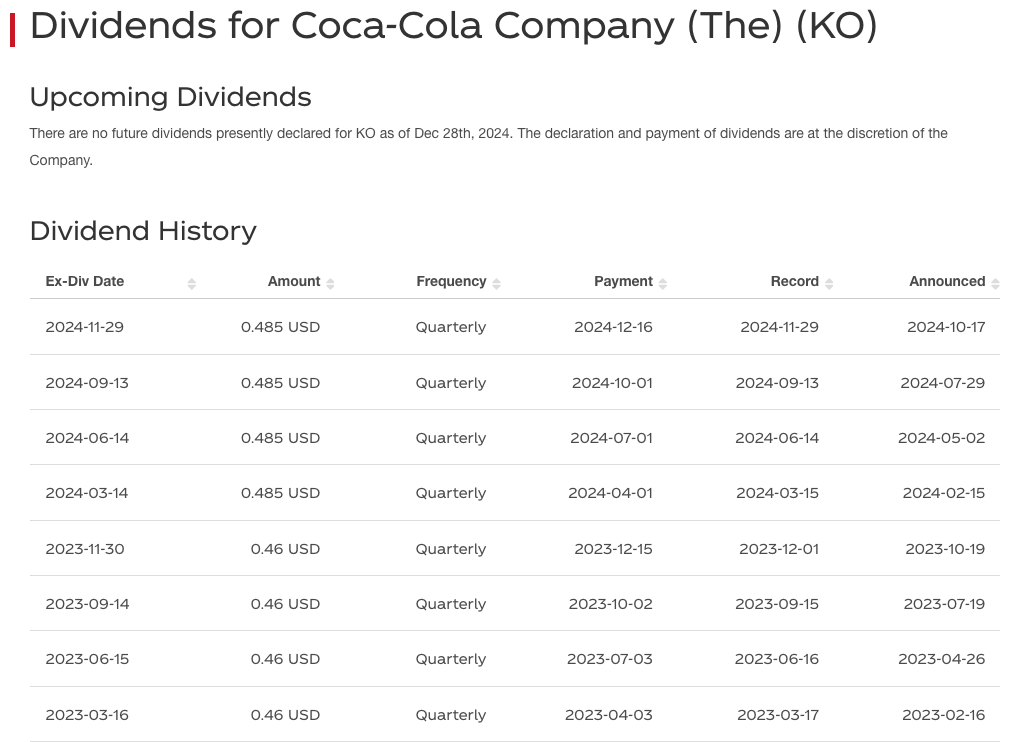Screen dimensions: 1013x742
Task: Click the Amount column sort icon
Action: coord(330,283)
